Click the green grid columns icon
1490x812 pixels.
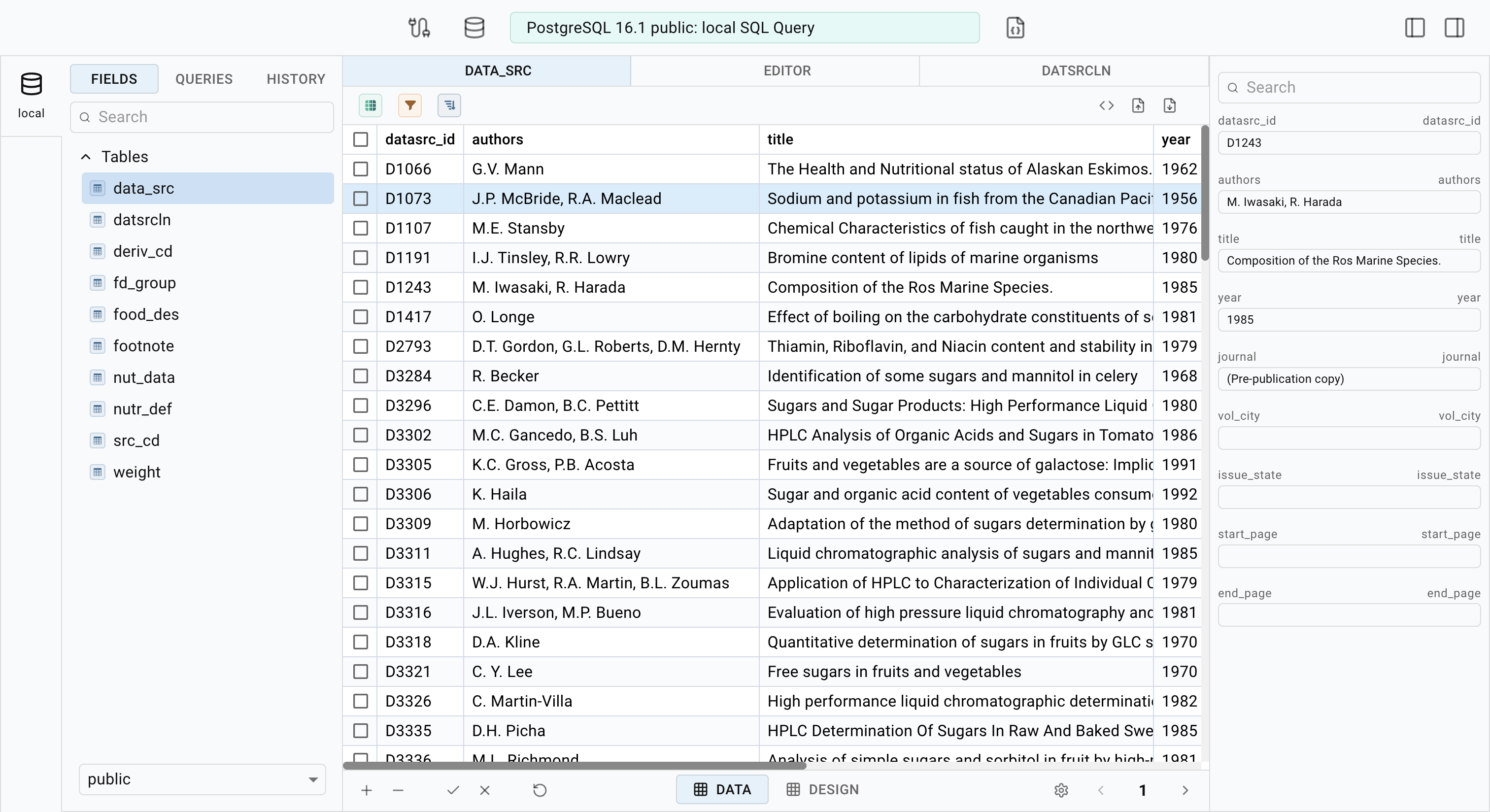[x=370, y=105]
